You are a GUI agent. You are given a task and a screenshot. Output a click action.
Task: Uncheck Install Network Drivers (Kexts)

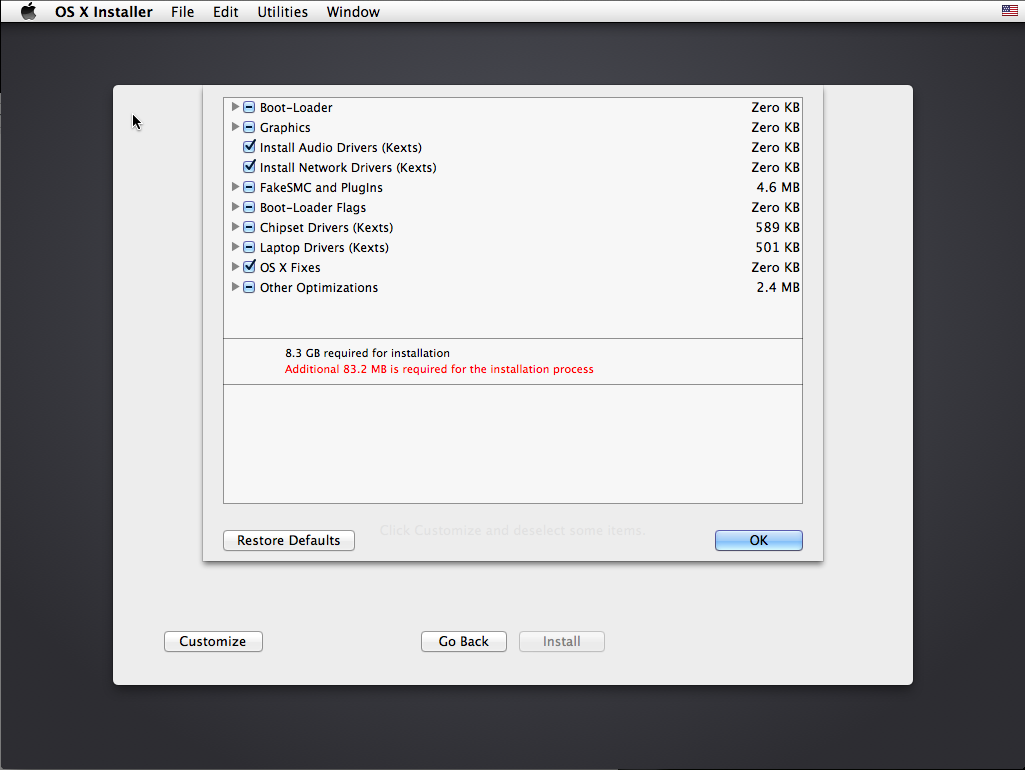(x=249, y=167)
